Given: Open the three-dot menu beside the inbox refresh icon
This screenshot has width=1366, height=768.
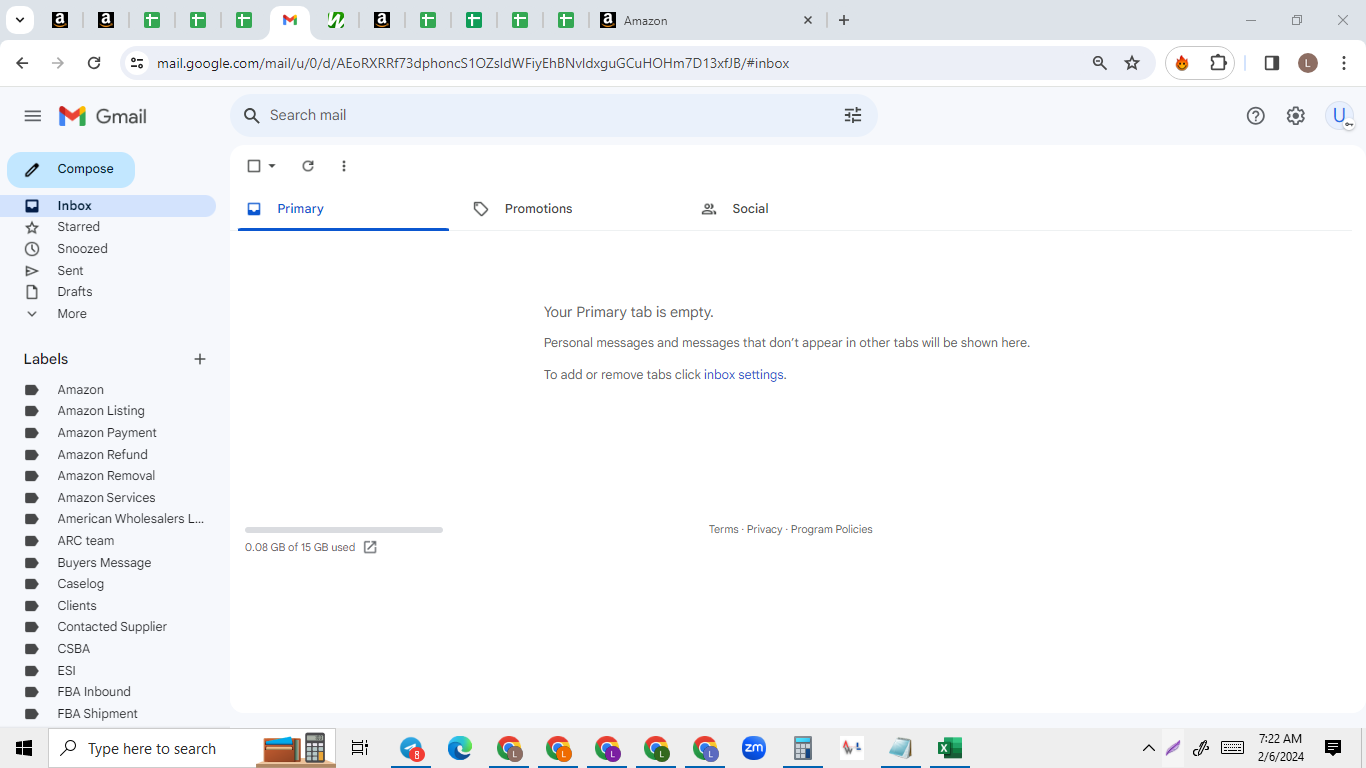Looking at the screenshot, I should tap(344, 166).
